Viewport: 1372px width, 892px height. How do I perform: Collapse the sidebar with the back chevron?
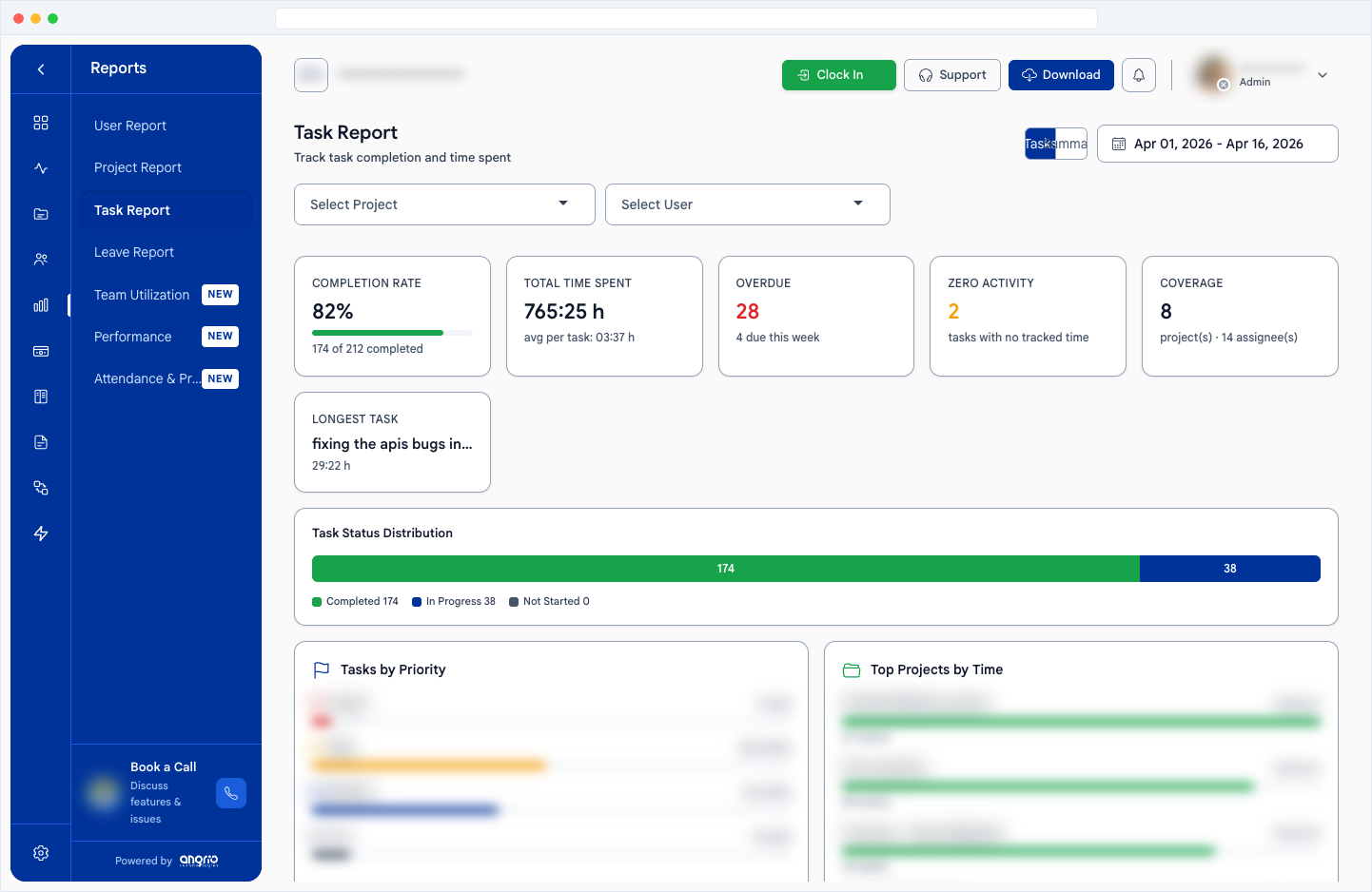click(40, 68)
